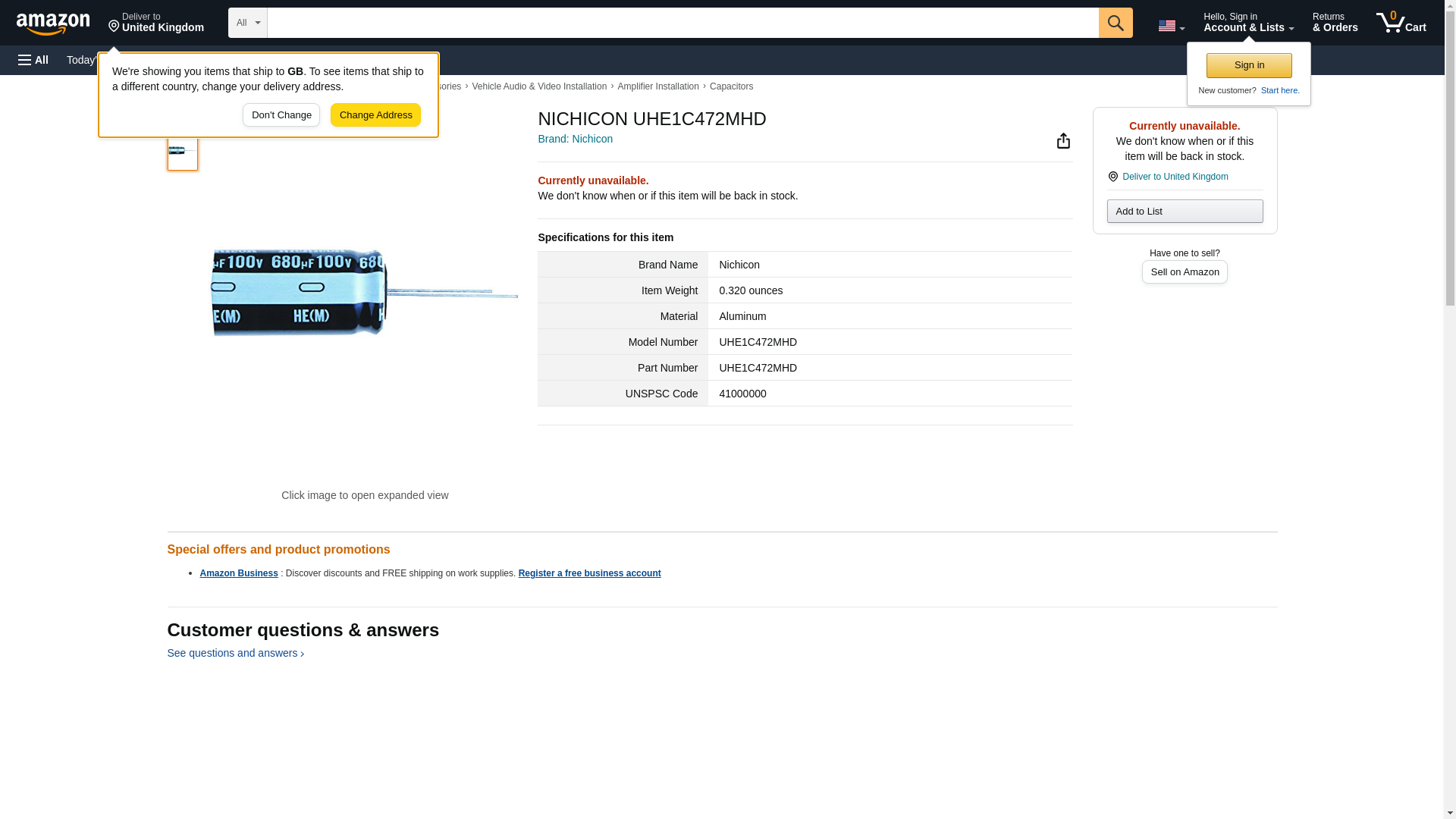Click the Amazon logo

[x=53, y=24]
